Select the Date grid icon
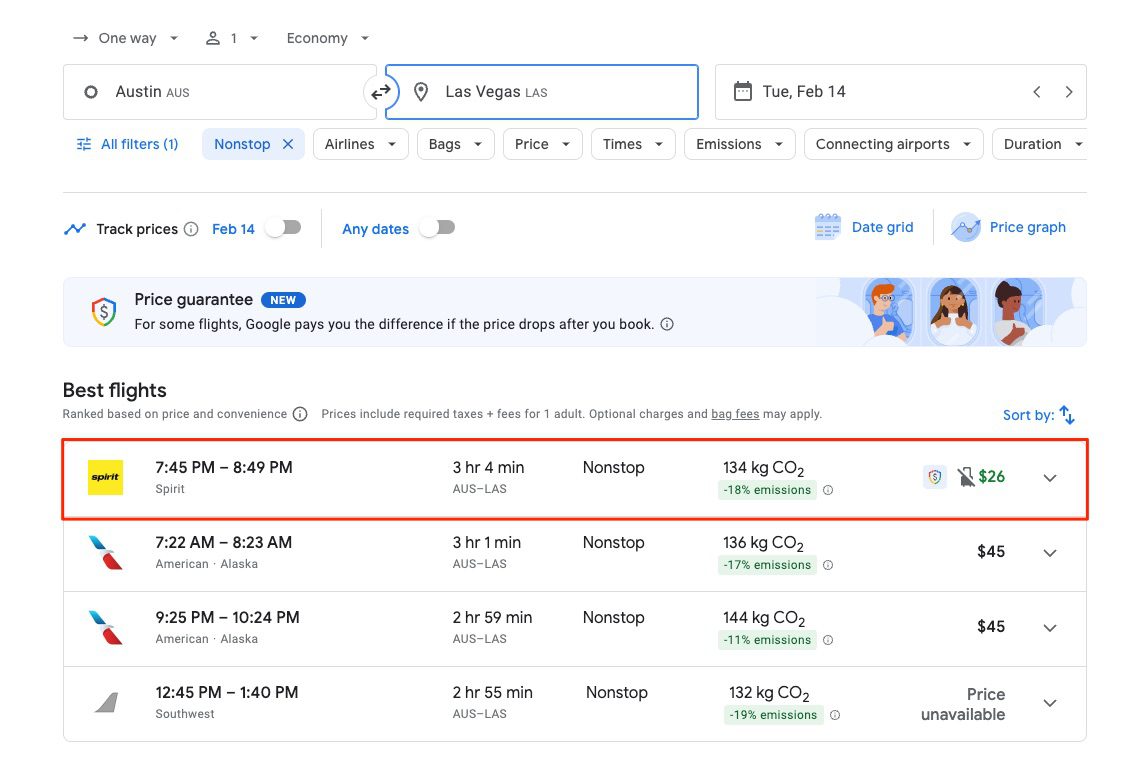Screen dimensions: 1137x765 tap(827, 227)
